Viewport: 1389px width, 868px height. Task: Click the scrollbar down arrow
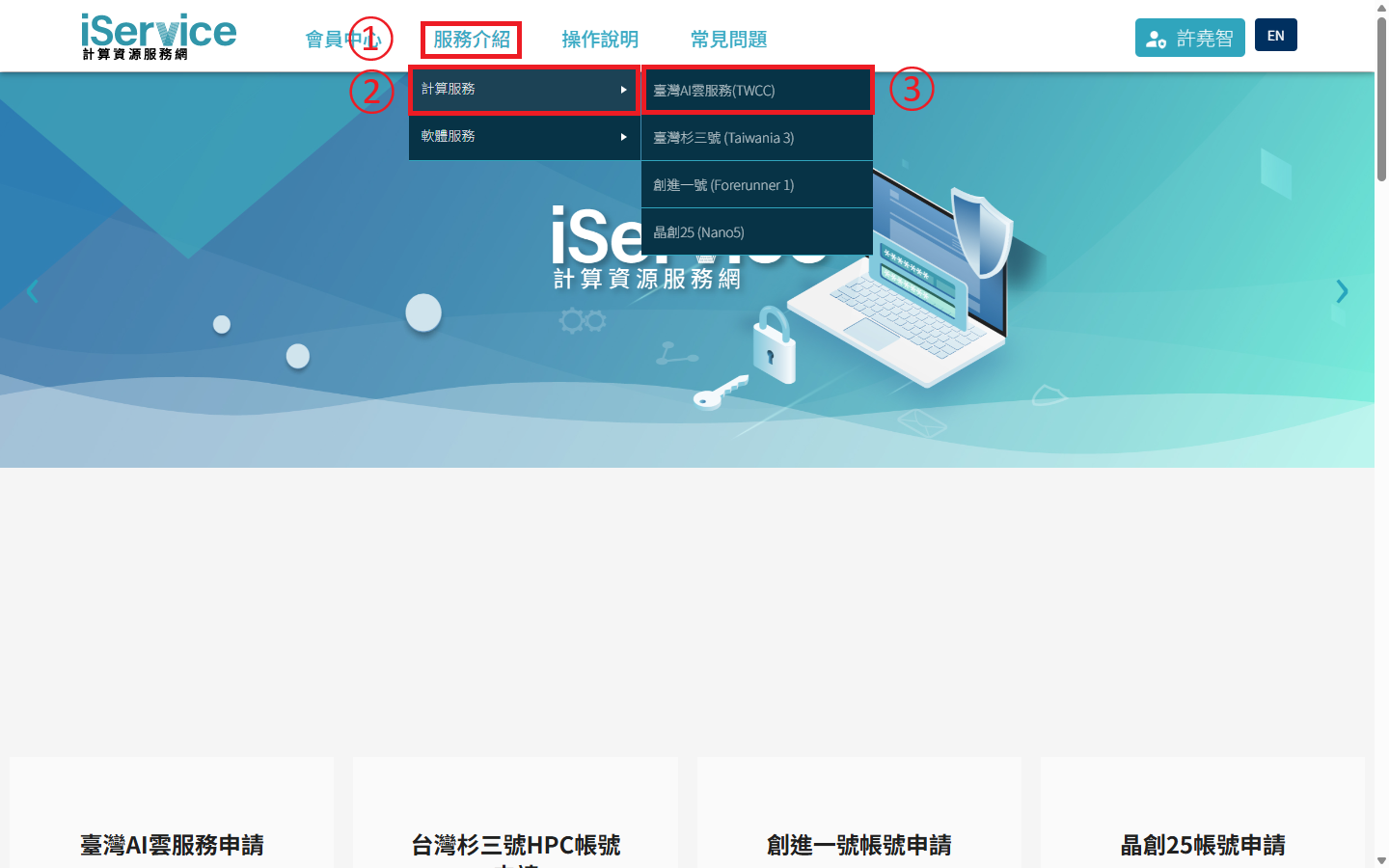click(1381, 860)
